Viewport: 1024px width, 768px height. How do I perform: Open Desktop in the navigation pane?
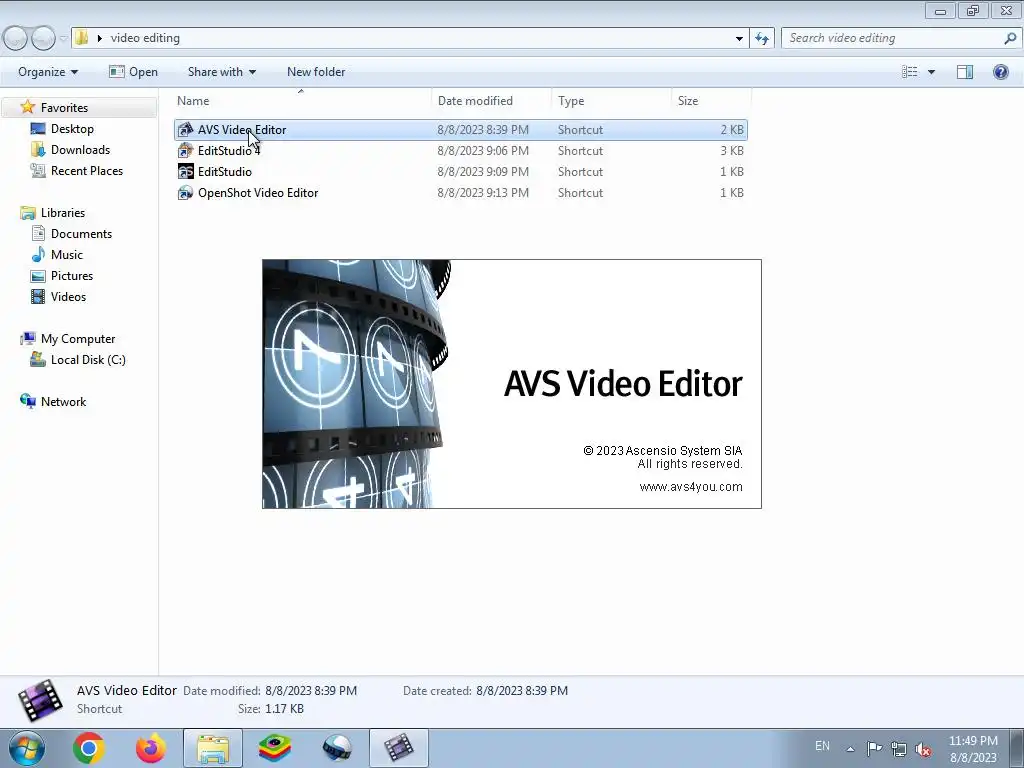pos(72,129)
